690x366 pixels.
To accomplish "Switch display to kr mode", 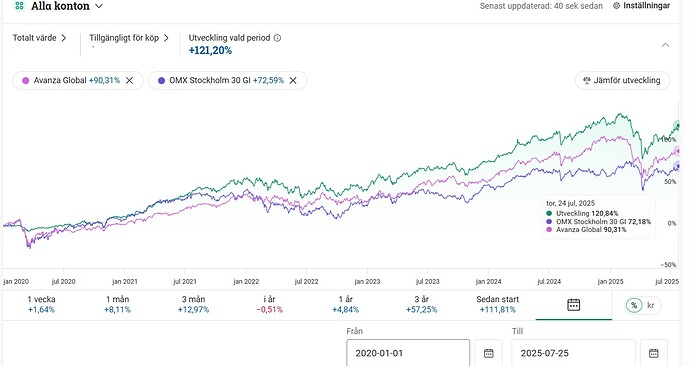I will tap(651, 305).
